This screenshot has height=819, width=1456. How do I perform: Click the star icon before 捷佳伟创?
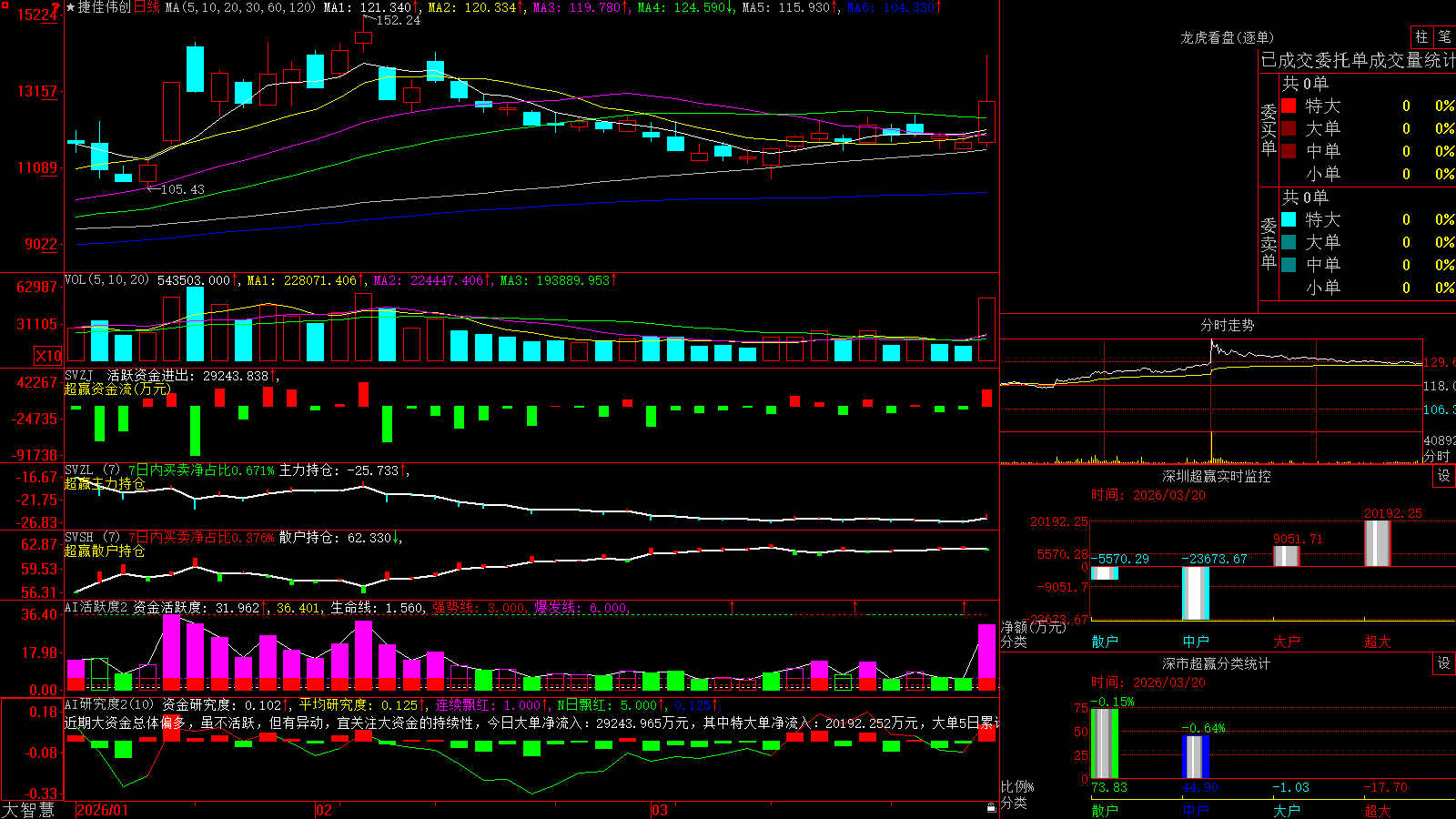click(x=71, y=7)
